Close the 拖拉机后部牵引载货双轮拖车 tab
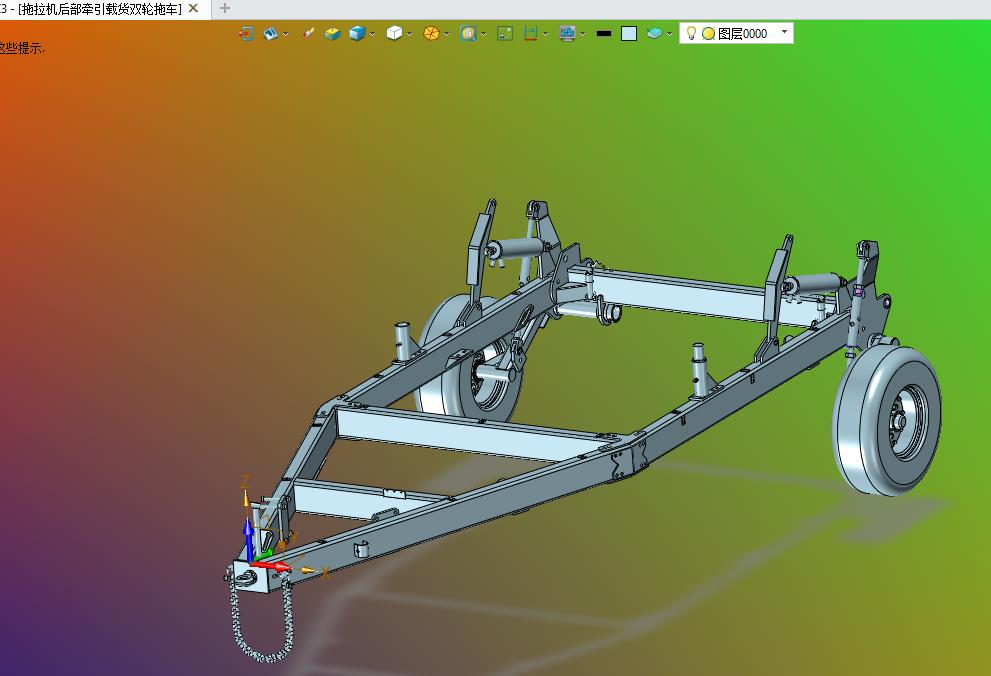Screen dimensions: 991x676 pyautogui.click(x=193, y=8)
